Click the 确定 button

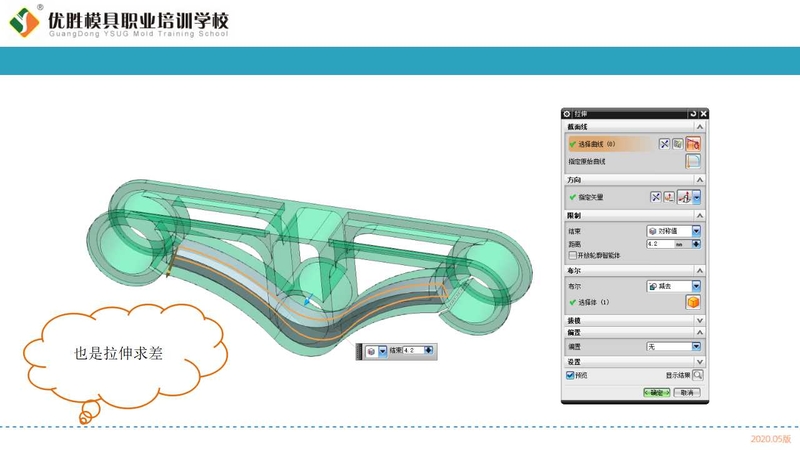[655, 393]
